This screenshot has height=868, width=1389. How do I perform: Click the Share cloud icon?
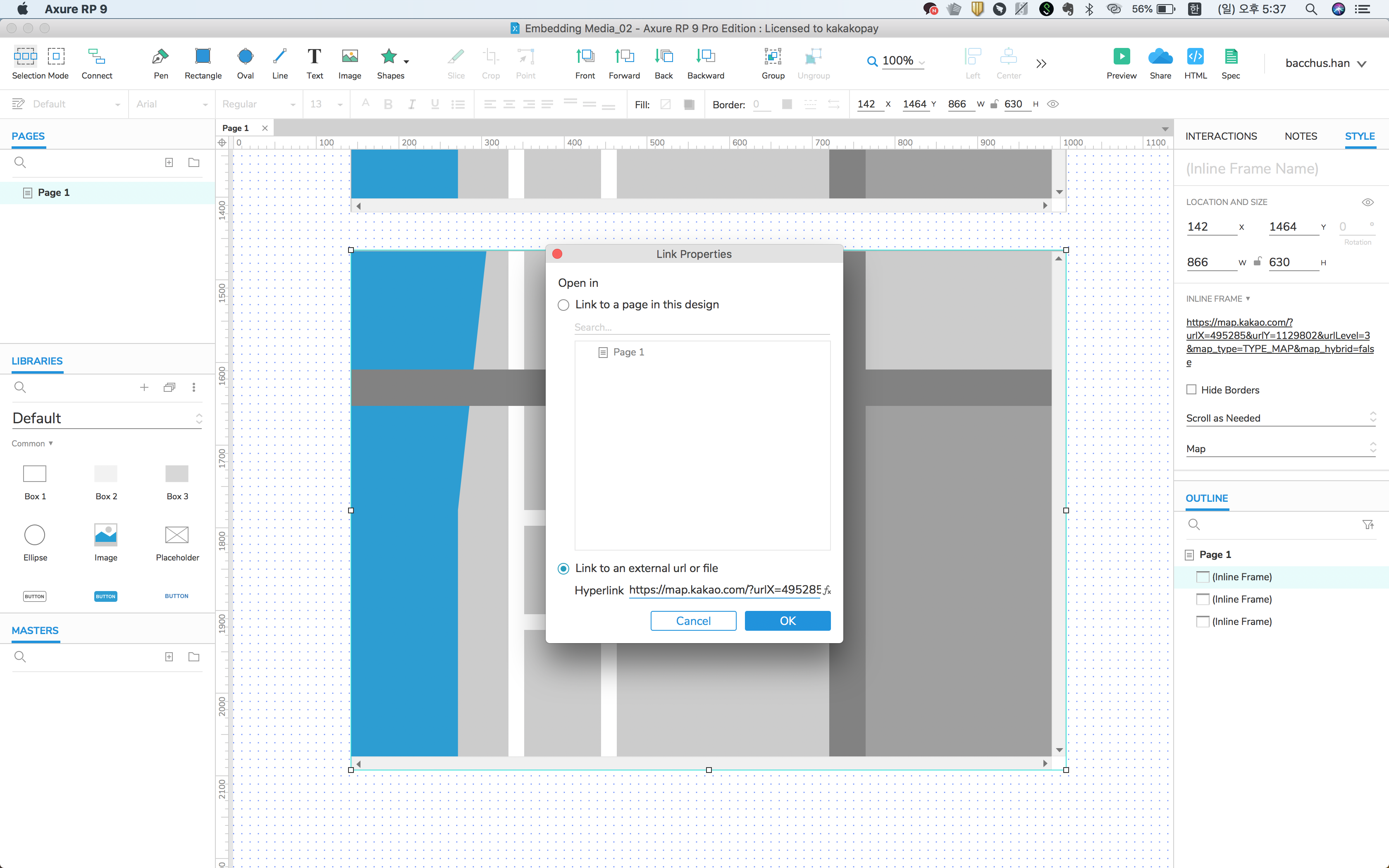tap(1160, 57)
